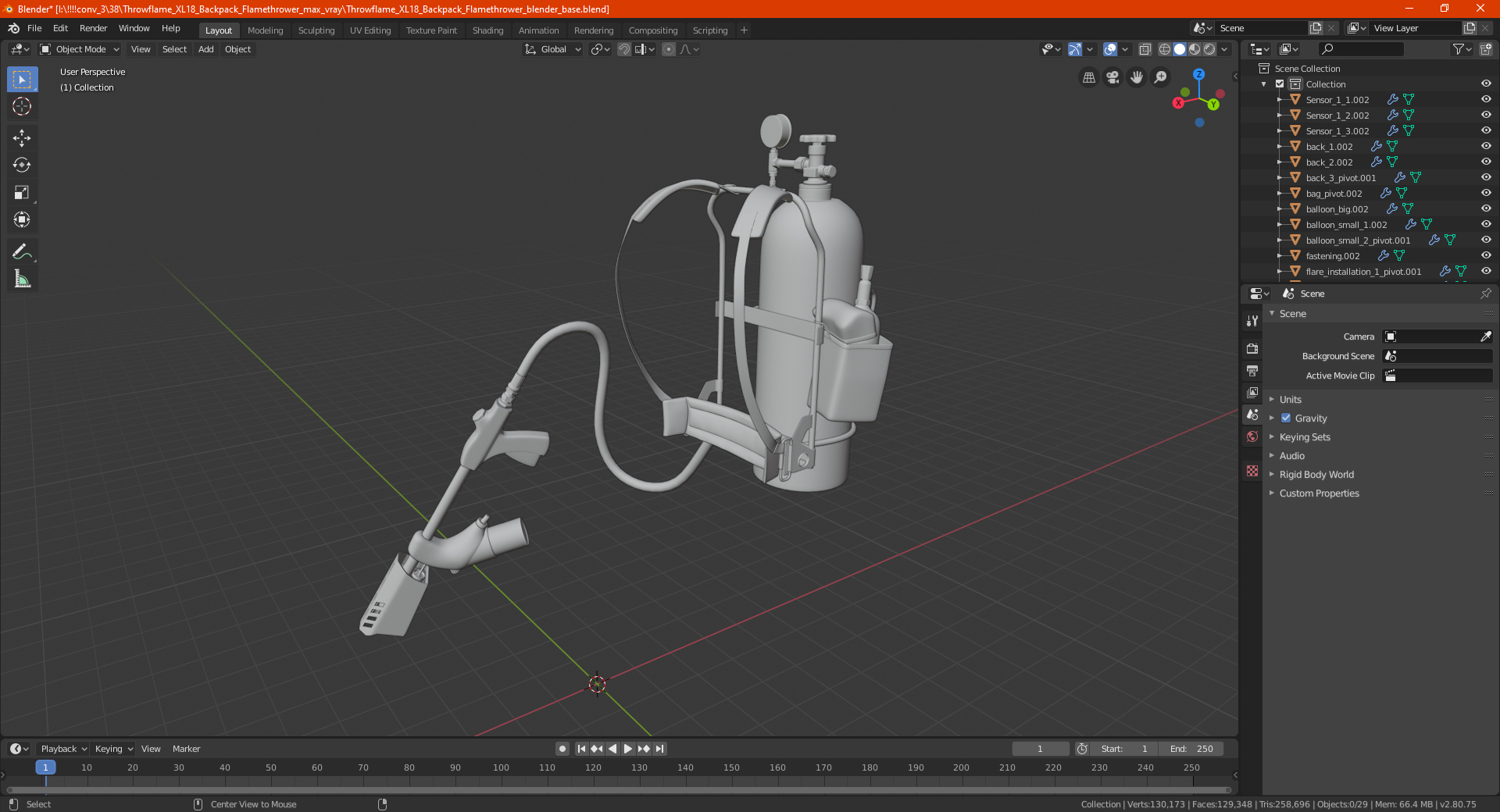Choose the Move tool

(x=22, y=138)
